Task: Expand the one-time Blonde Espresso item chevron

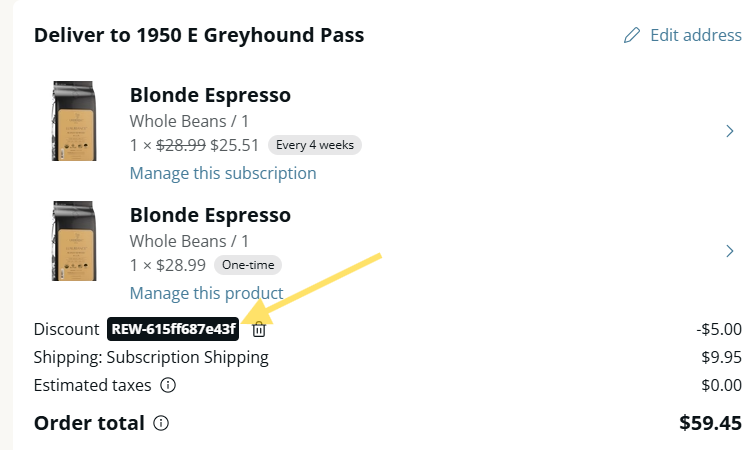Action: pos(730,251)
